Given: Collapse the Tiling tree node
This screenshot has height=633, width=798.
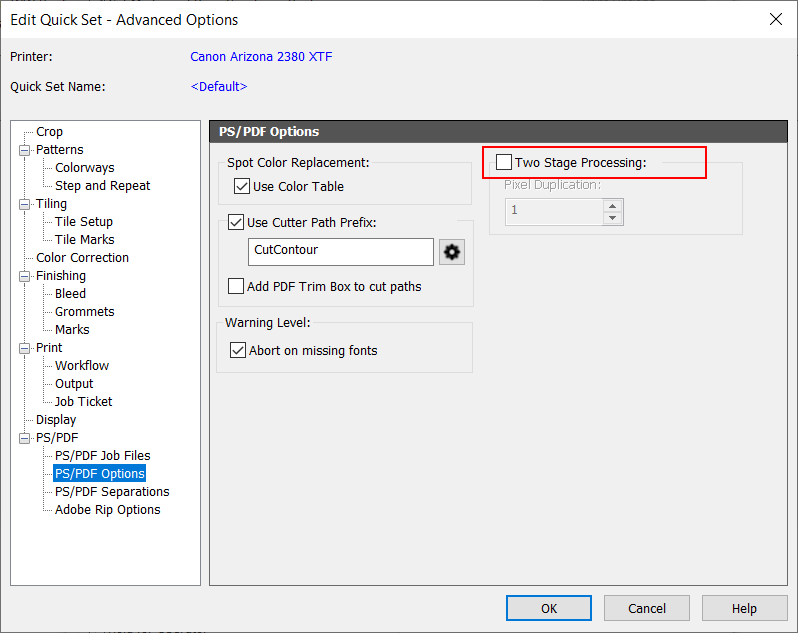Looking at the screenshot, I should click(x=25, y=204).
